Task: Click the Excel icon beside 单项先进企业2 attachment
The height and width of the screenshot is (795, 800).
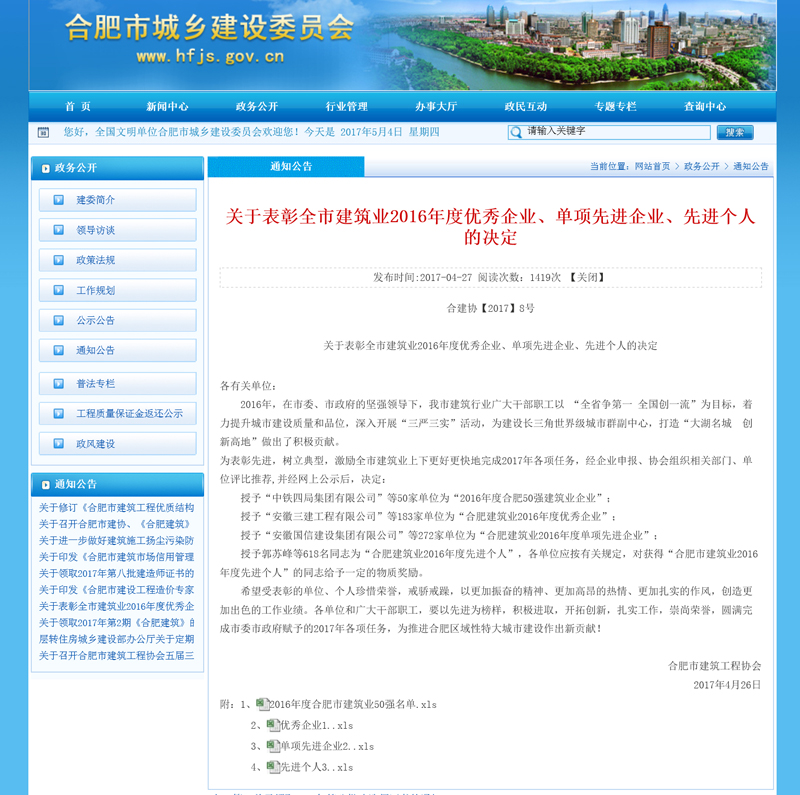Action: (x=272, y=746)
